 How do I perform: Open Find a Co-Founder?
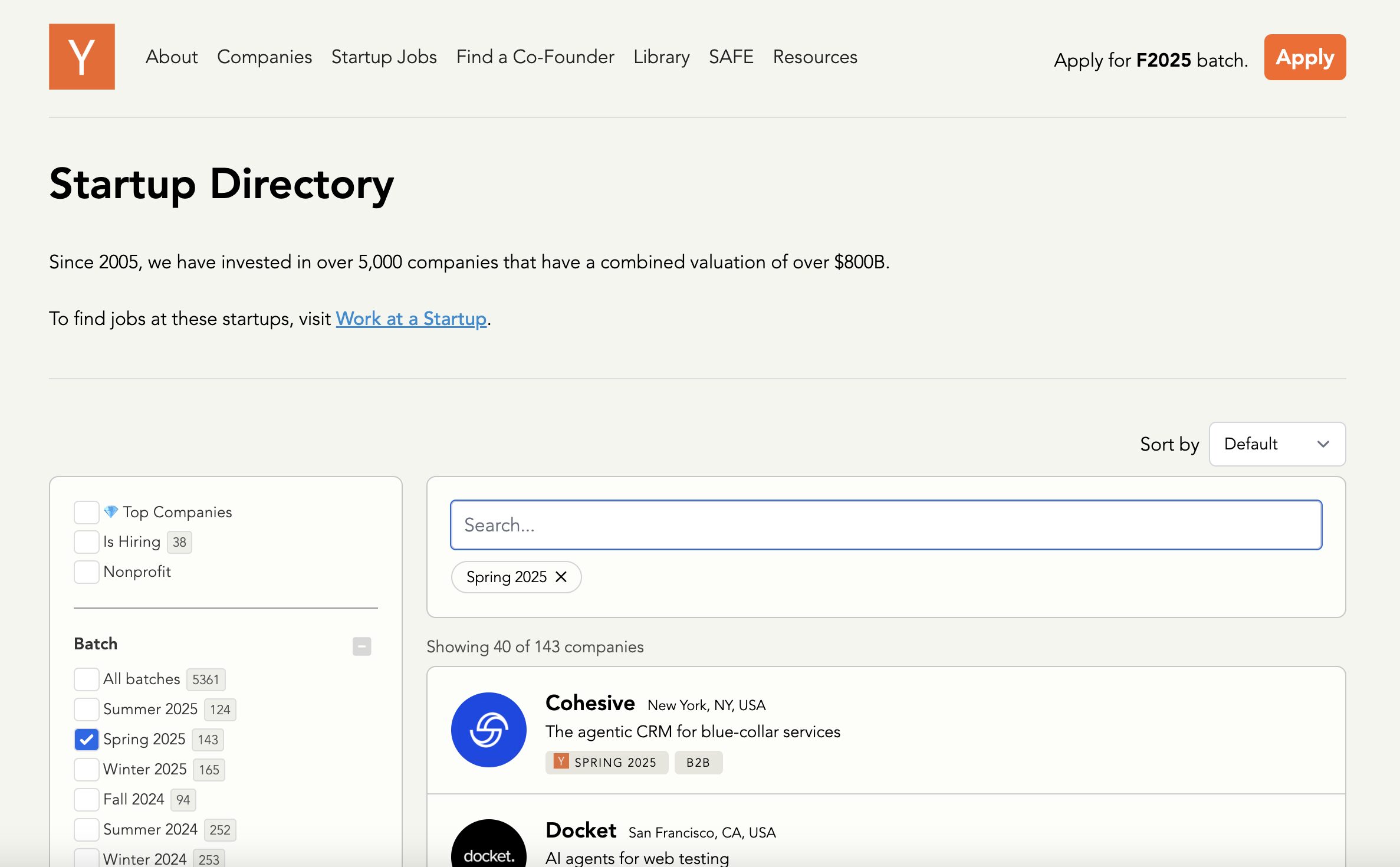coord(535,57)
